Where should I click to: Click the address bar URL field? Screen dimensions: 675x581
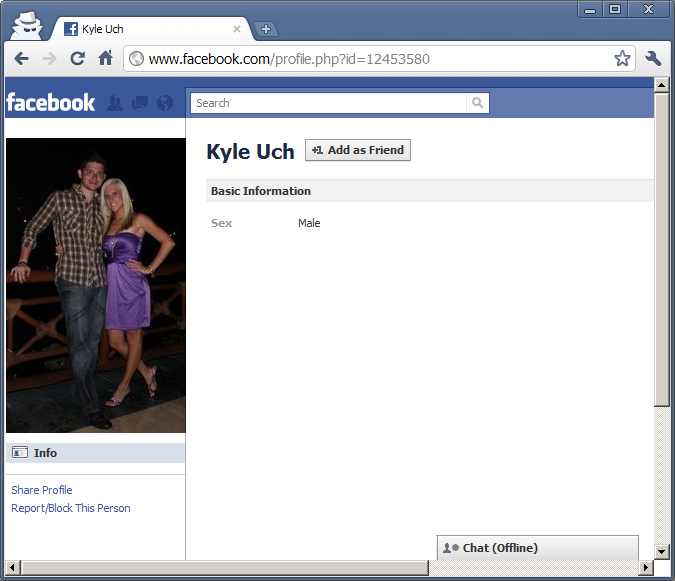pyautogui.click(x=379, y=59)
